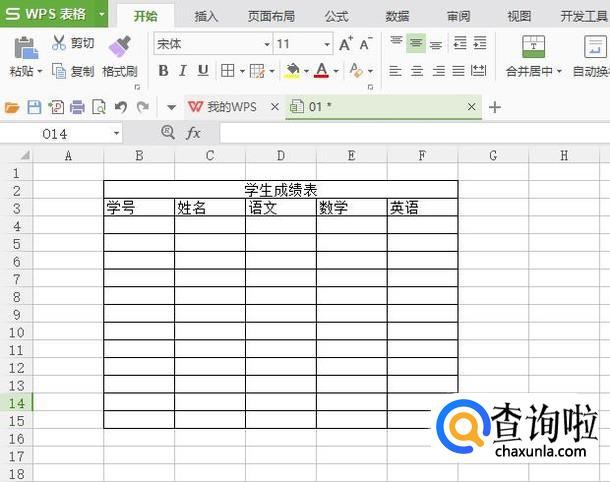The width and height of the screenshot is (610, 482).
Task: Switch to the 公式 tab
Action: [x=336, y=16]
